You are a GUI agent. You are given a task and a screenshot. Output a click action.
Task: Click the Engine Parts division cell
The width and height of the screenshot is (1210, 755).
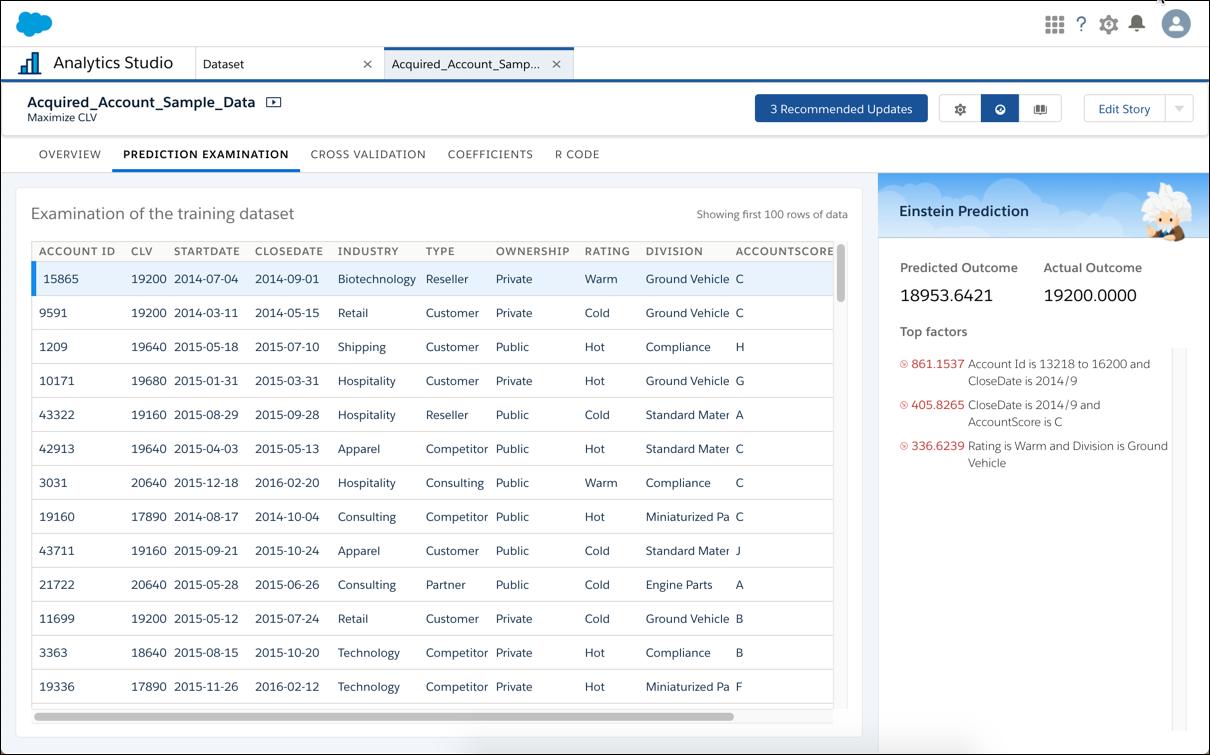click(679, 585)
